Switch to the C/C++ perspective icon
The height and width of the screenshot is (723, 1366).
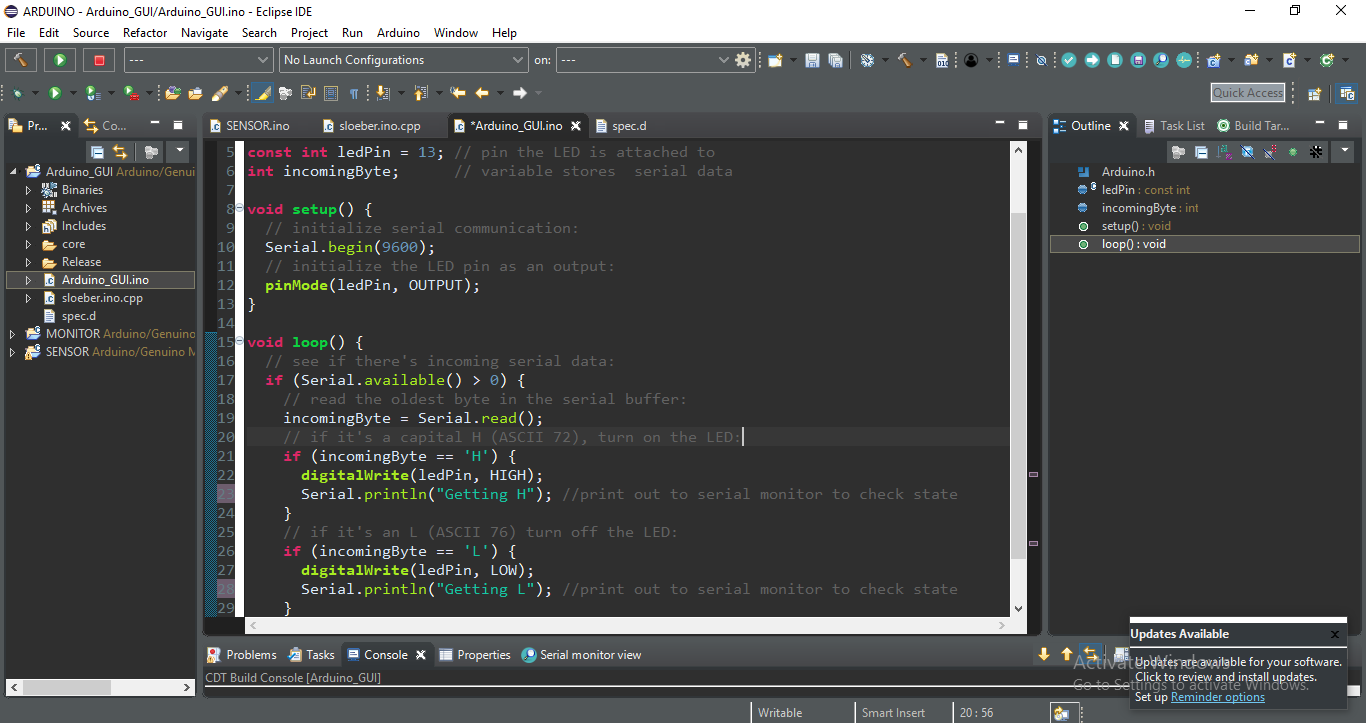pos(1347,93)
